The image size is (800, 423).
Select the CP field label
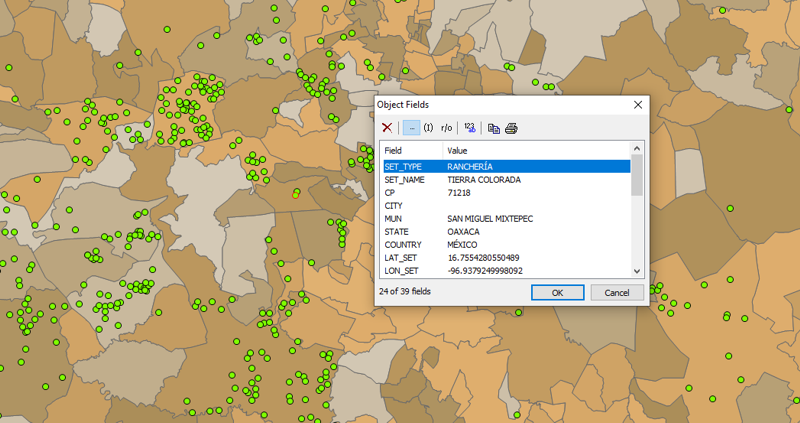[x=389, y=193]
